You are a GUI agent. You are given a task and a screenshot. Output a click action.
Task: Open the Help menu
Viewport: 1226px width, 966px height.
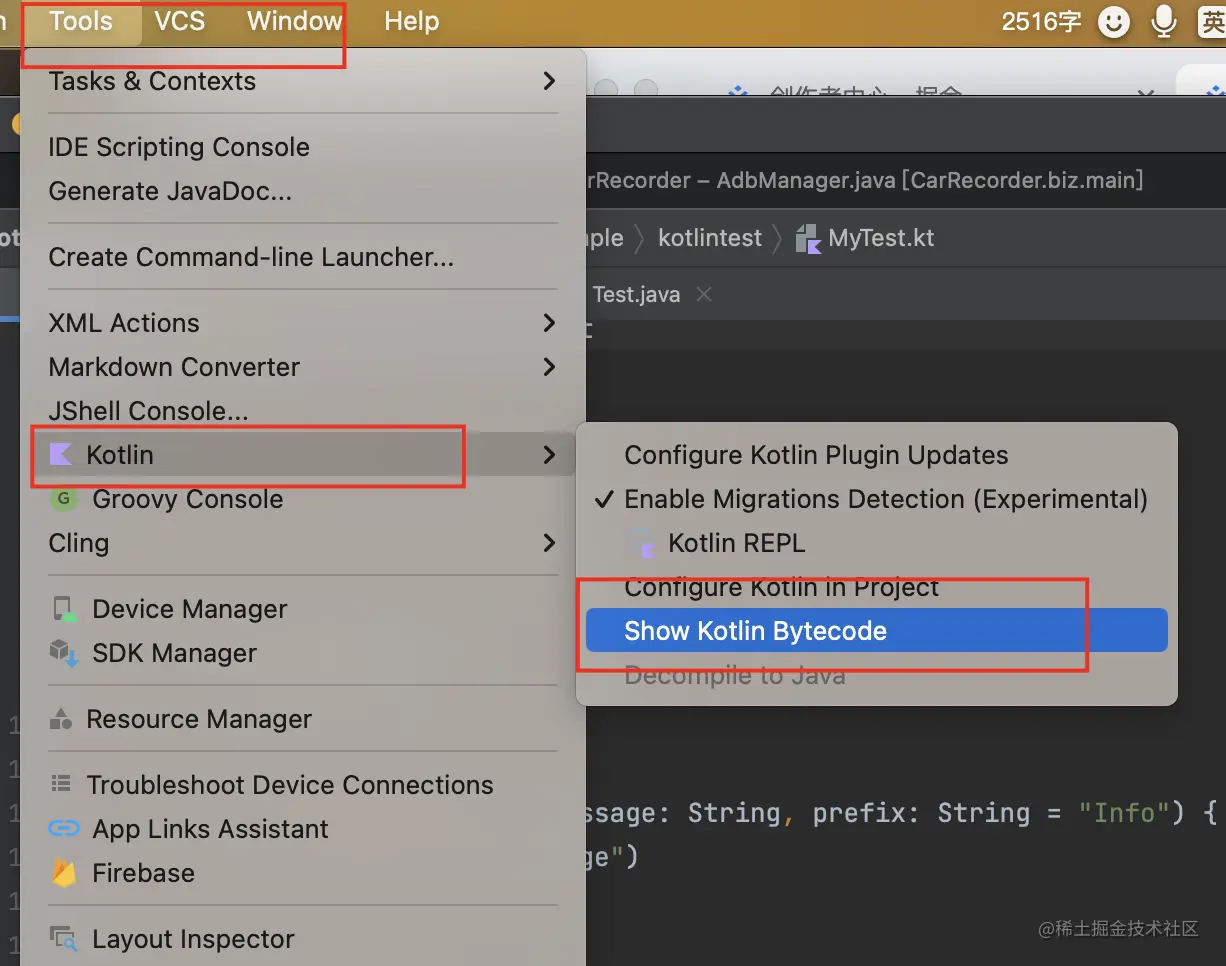[412, 21]
